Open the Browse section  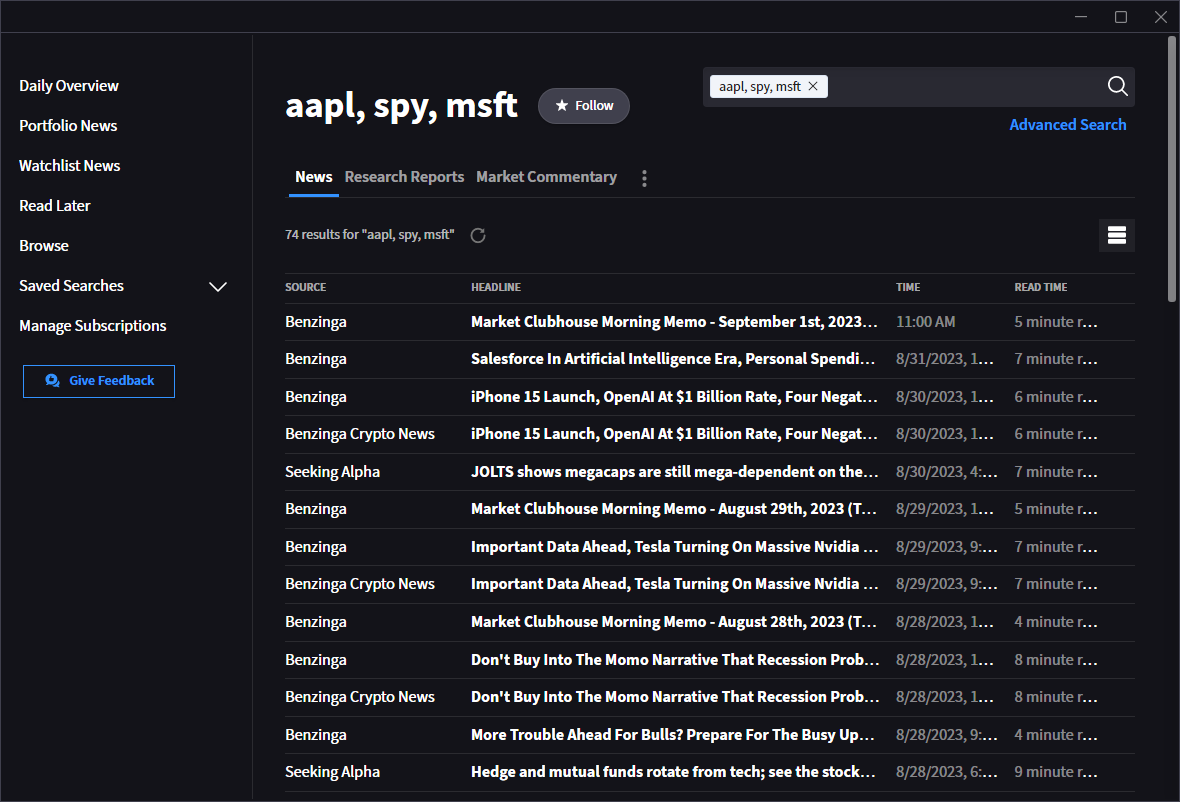click(x=44, y=246)
